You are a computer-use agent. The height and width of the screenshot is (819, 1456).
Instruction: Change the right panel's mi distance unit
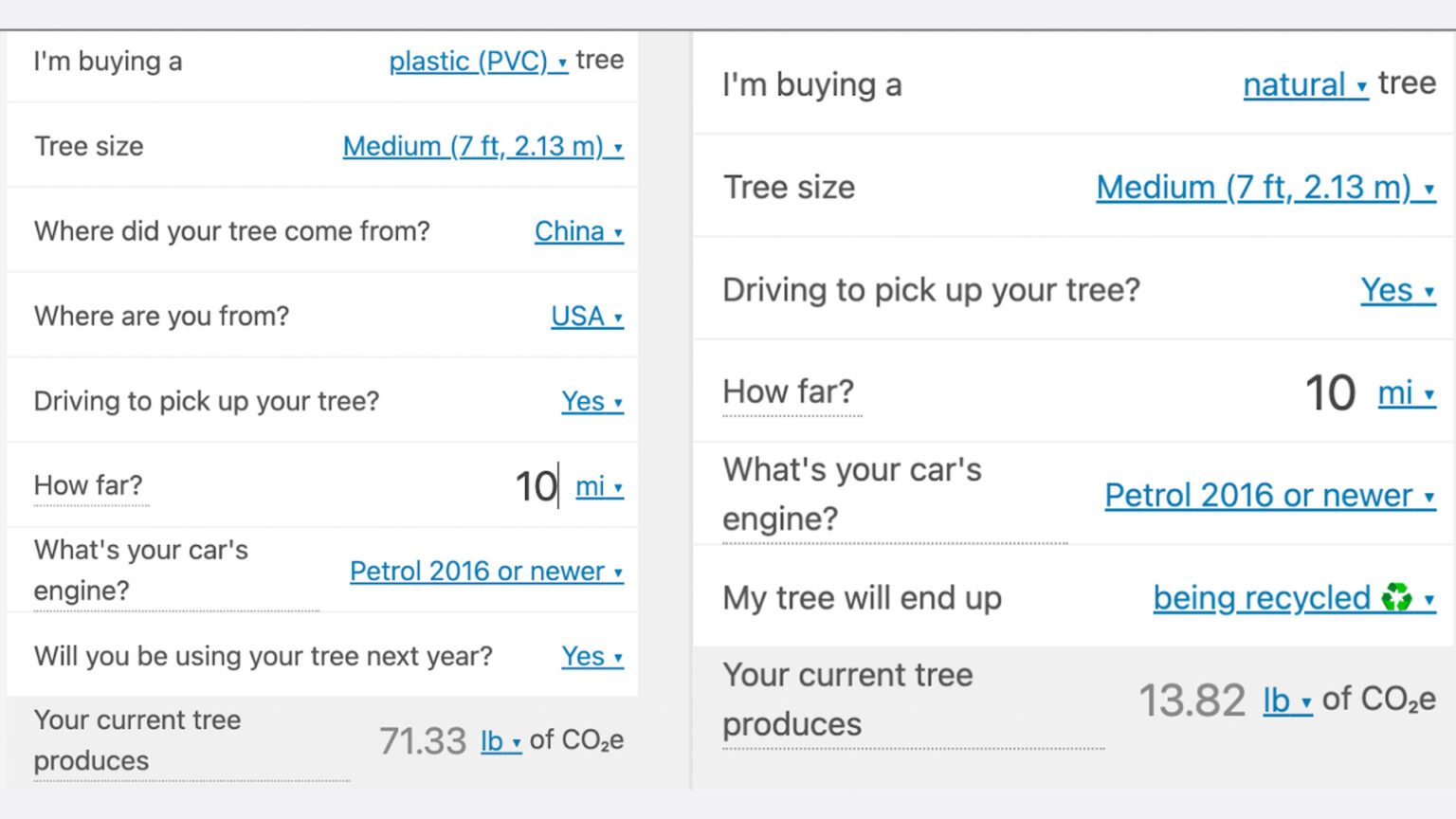tap(1406, 393)
